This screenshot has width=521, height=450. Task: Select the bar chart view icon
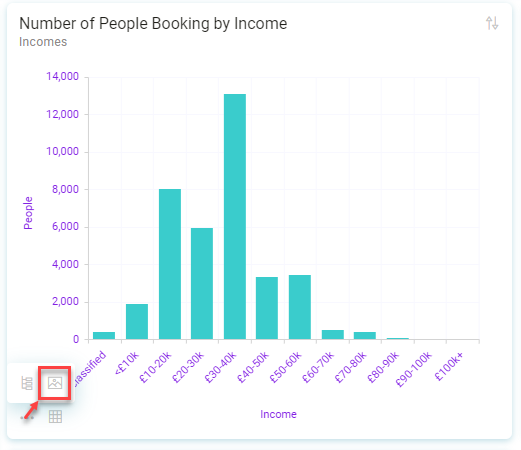[27, 383]
